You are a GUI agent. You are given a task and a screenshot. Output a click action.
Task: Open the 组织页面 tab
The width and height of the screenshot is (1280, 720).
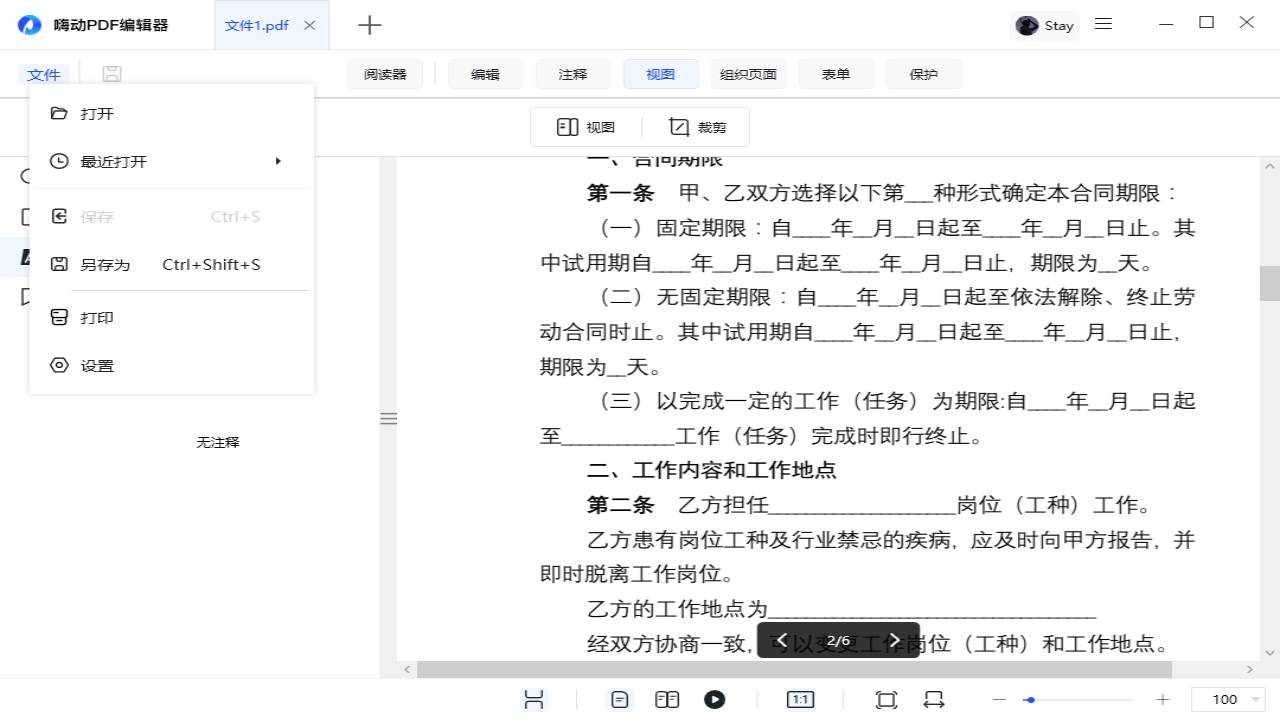point(748,74)
